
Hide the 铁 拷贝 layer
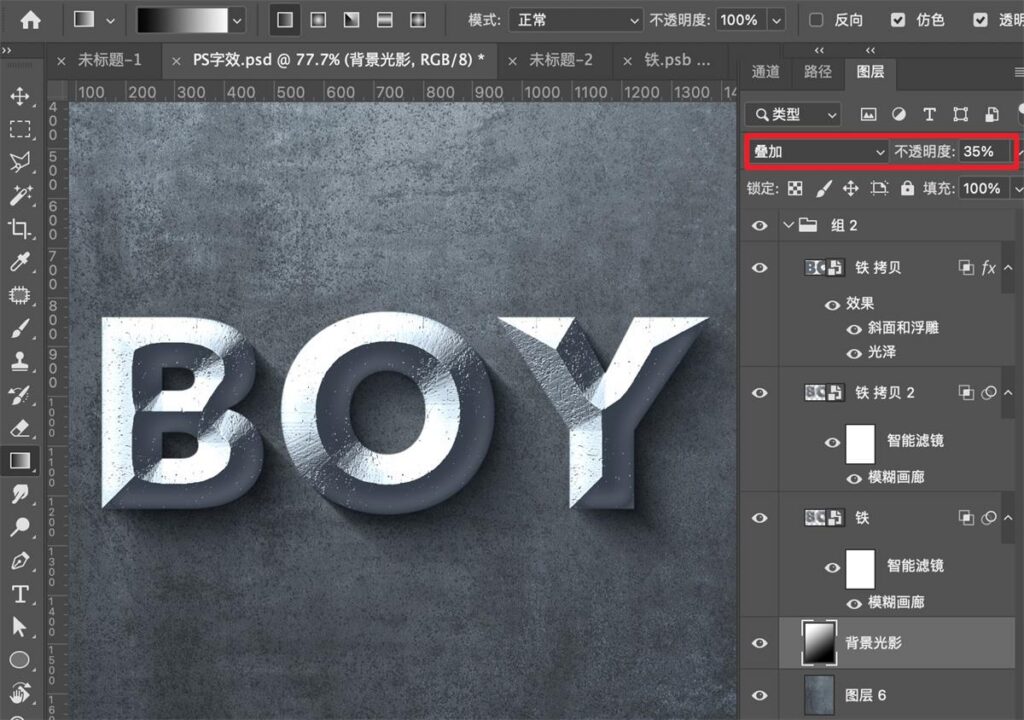(x=759, y=268)
